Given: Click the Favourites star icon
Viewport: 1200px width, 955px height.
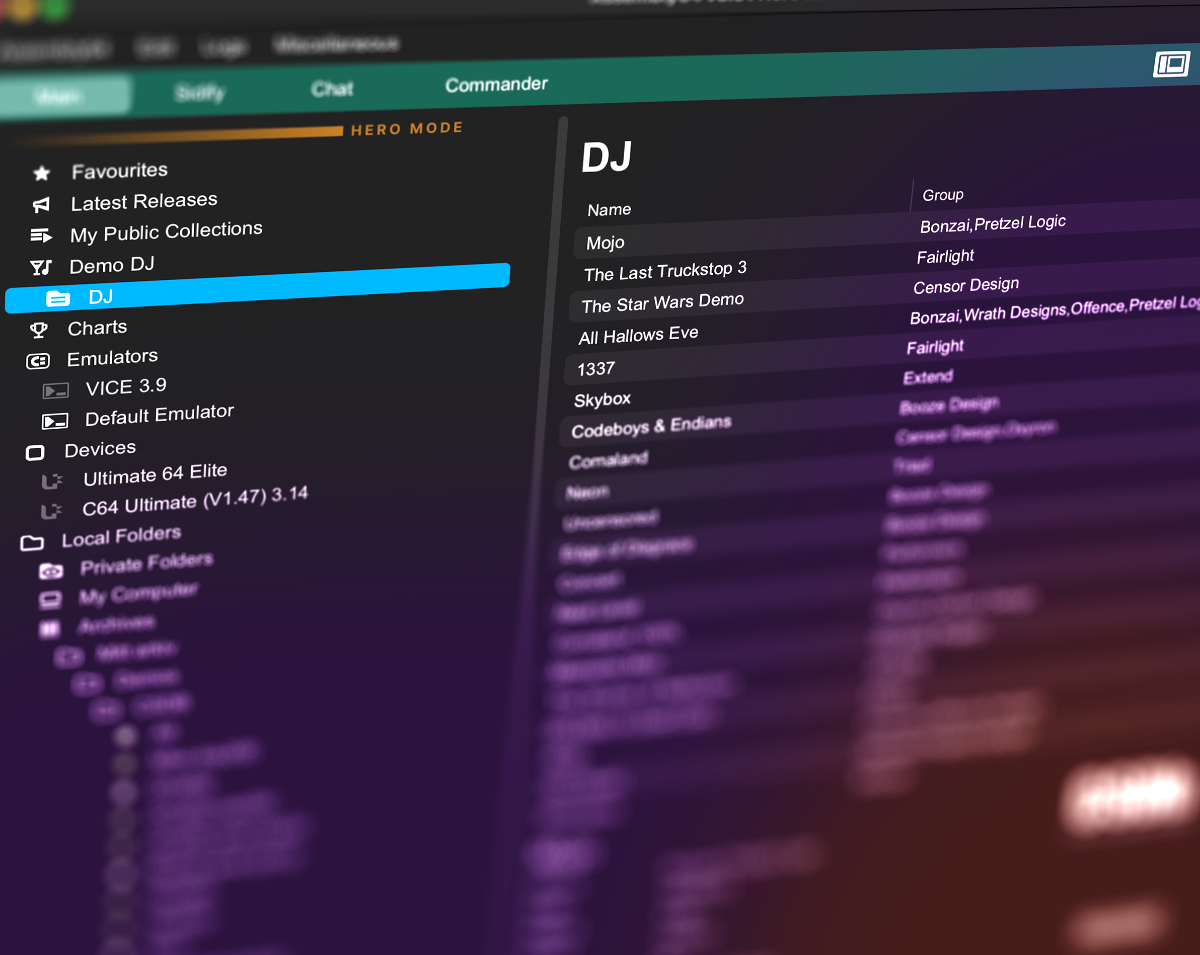Looking at the screenshot, I should coord(42,174).
